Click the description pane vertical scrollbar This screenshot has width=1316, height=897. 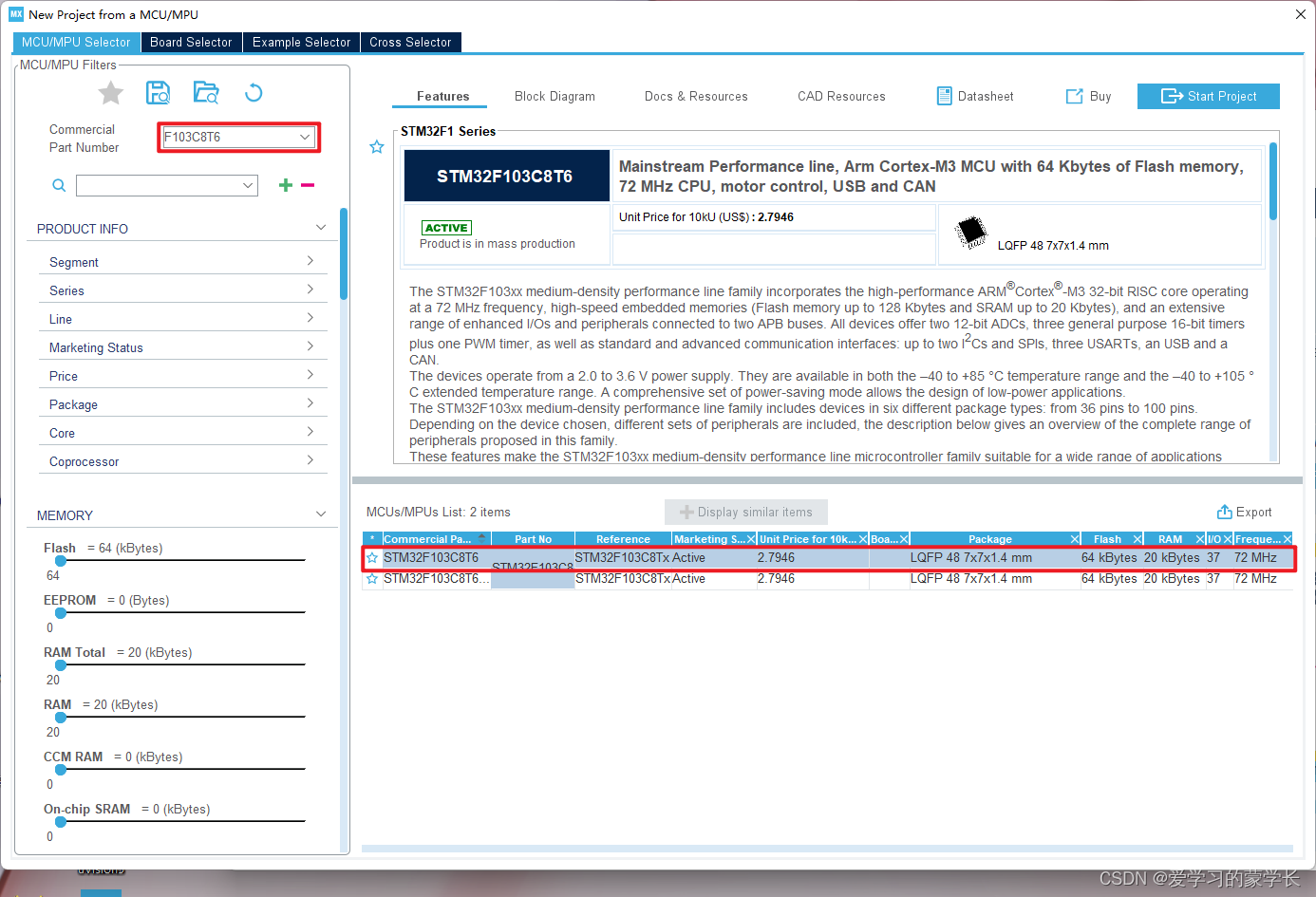tap(1273, 180)
